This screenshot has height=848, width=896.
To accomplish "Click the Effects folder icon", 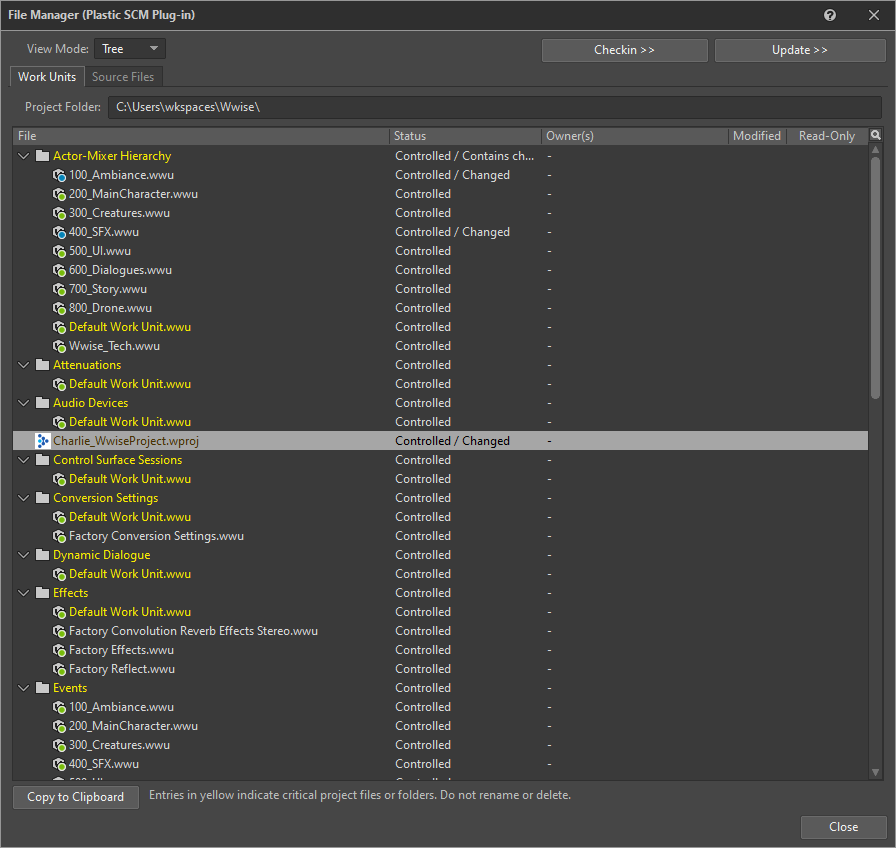I will [42, 593].
